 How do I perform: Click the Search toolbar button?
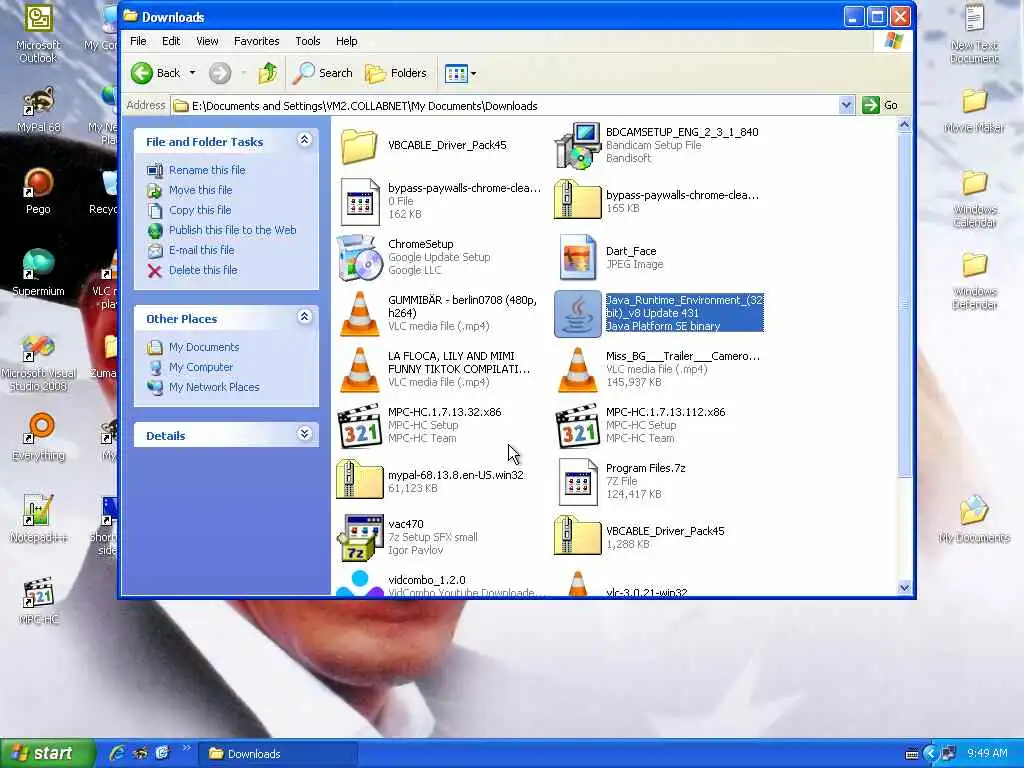pos(323,73)
